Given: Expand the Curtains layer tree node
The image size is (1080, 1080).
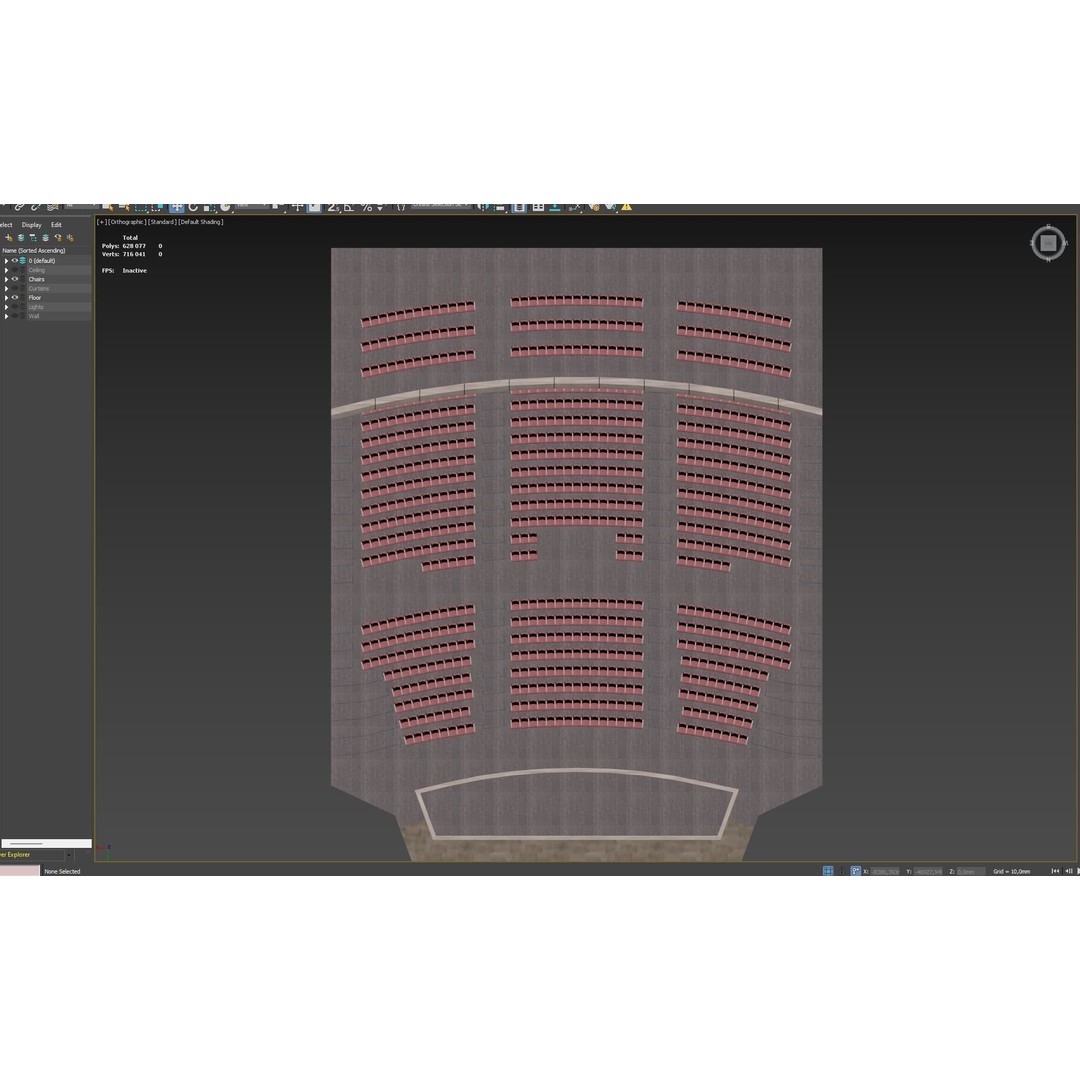Looking at the screenshot, I should [6, 289].
